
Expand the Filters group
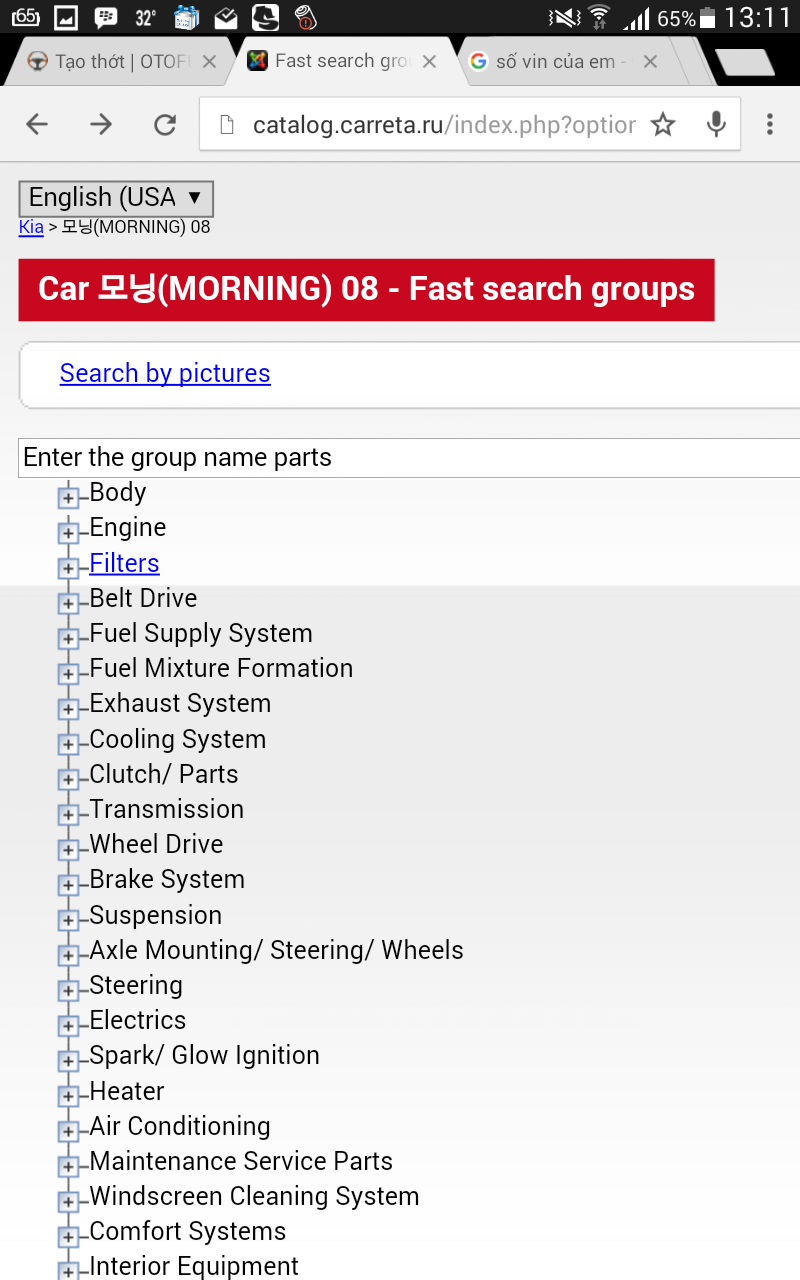tap(68, 568)
